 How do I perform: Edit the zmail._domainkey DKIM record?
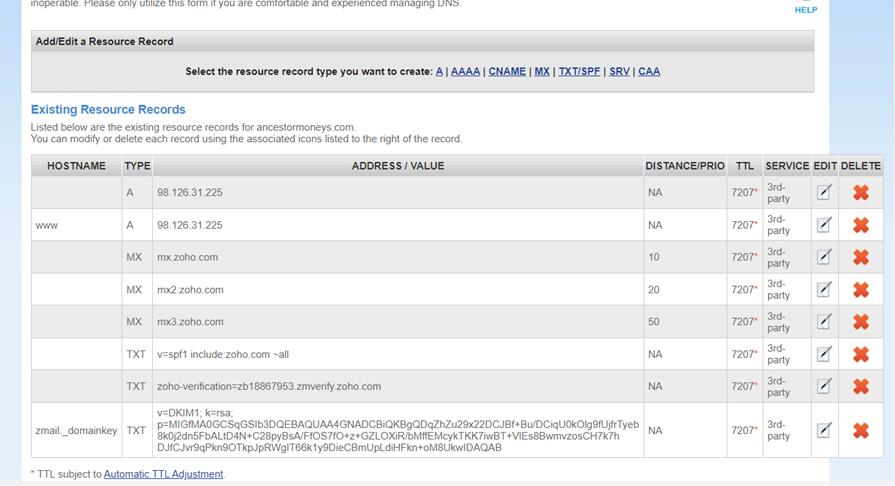(824, 431)
